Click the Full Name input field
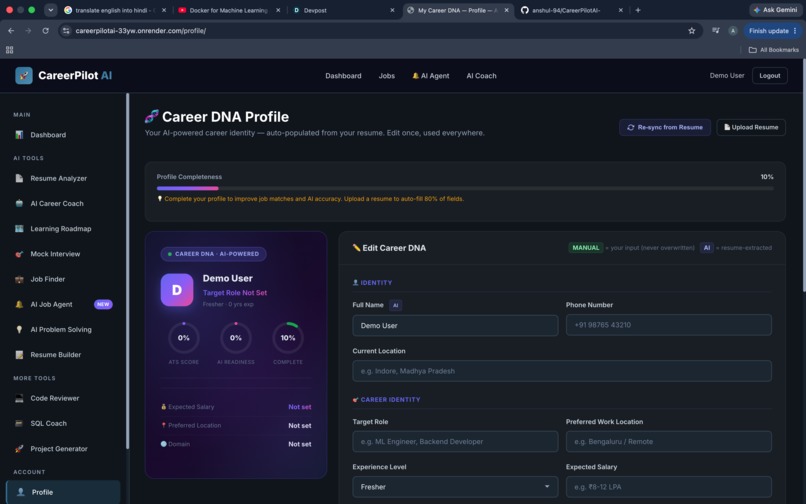 [x=455, y=326]
